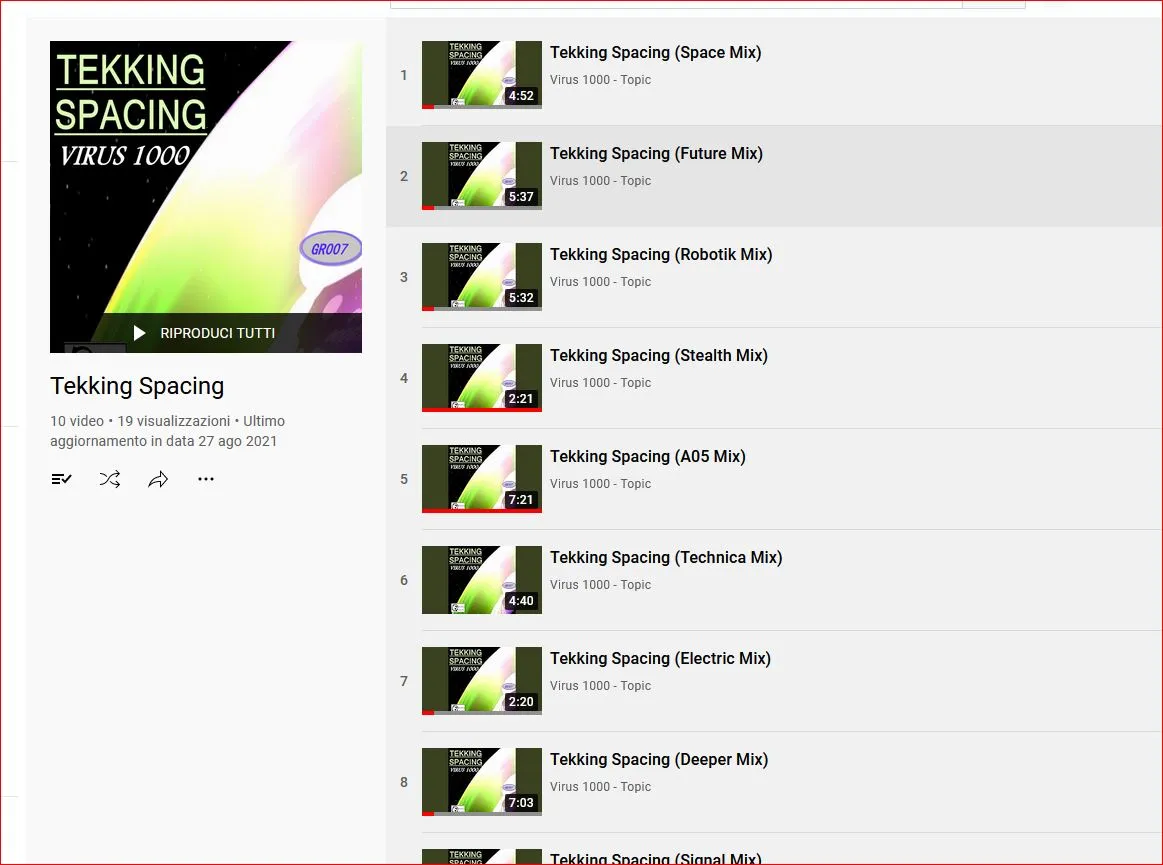Click the 7:21 duration badge on A05 Mix
1163x865 pixels.
(x=521, y=499)
